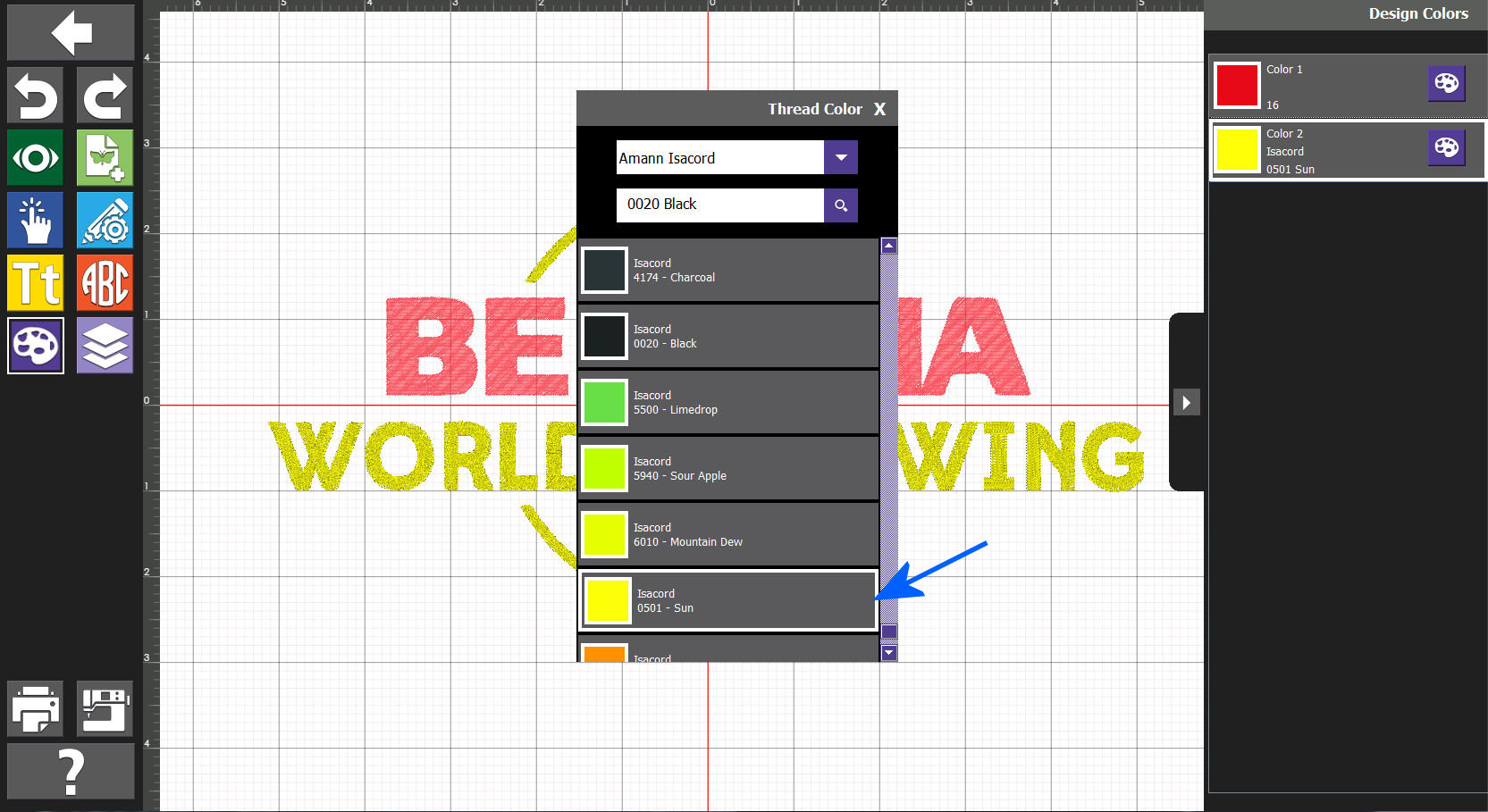
Task: Close the Thread Color dialog
Action: point(879,109)
